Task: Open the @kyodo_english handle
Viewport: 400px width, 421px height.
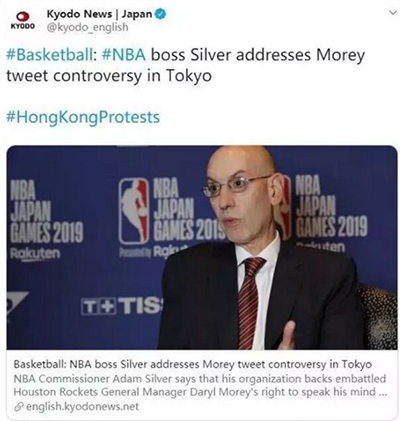Action: coord(87,27)
